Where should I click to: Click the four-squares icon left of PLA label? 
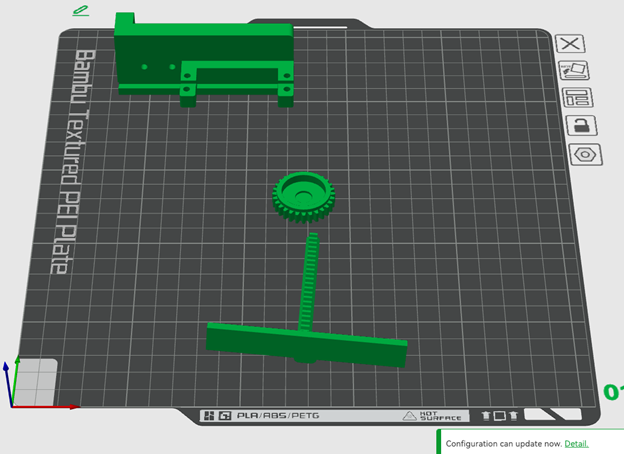[209, 415]
